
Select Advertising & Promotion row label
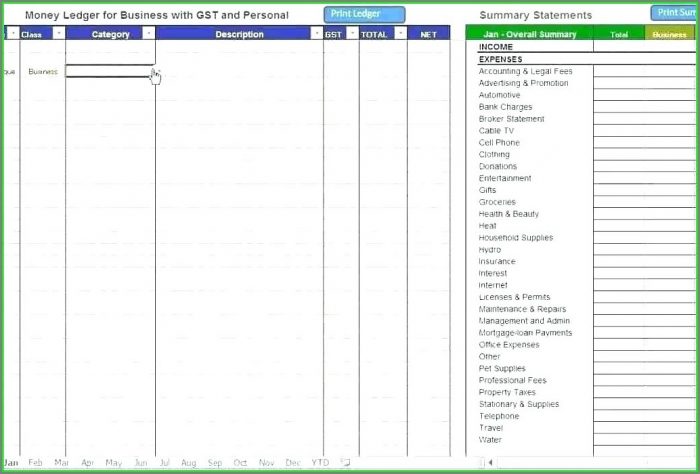point(523,83)
